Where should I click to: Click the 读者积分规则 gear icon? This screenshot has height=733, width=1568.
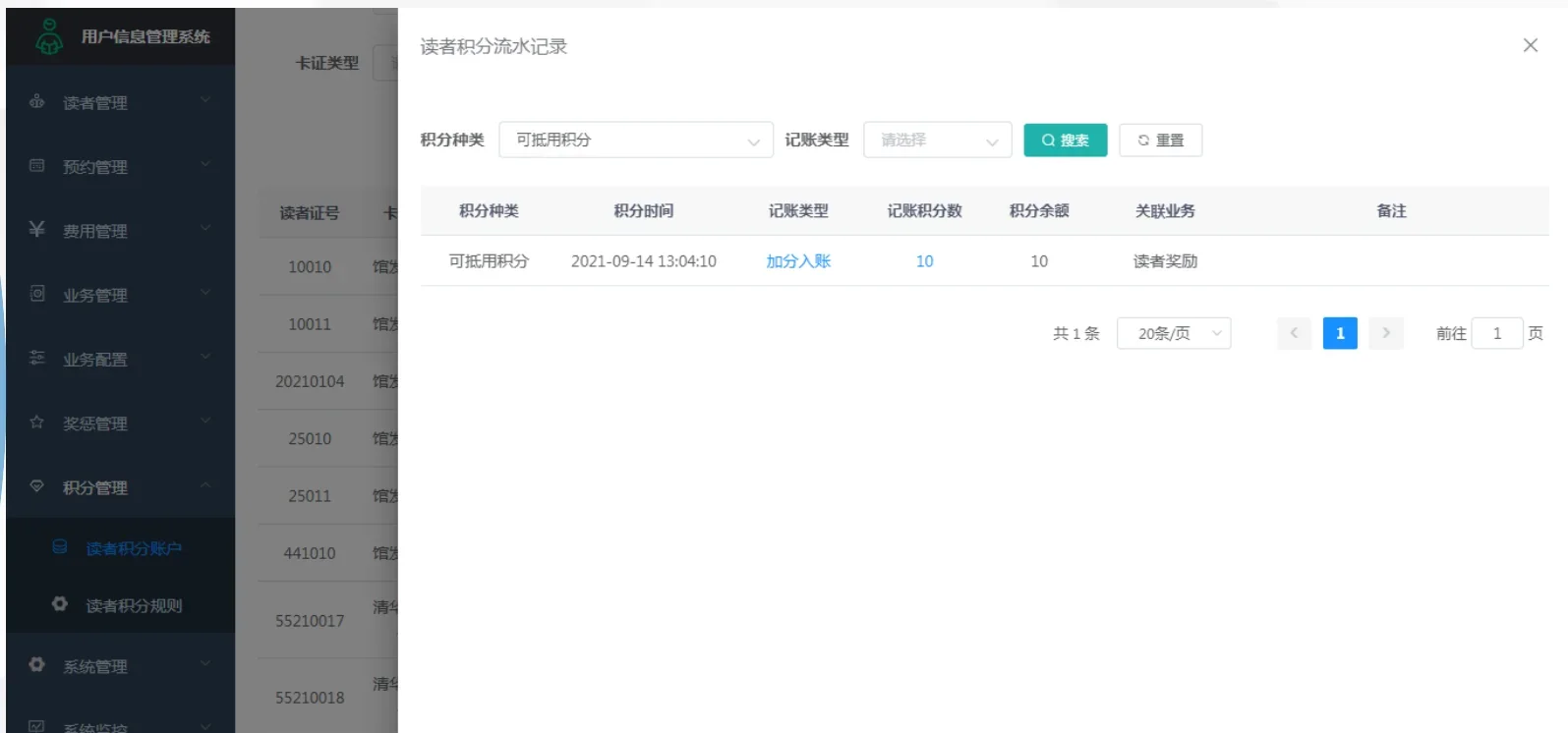click(60, 603)
